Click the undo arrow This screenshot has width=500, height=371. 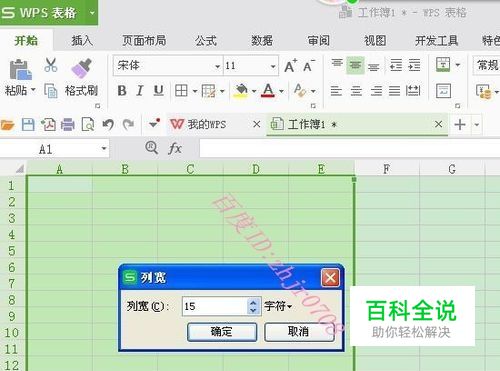point(108,125)
